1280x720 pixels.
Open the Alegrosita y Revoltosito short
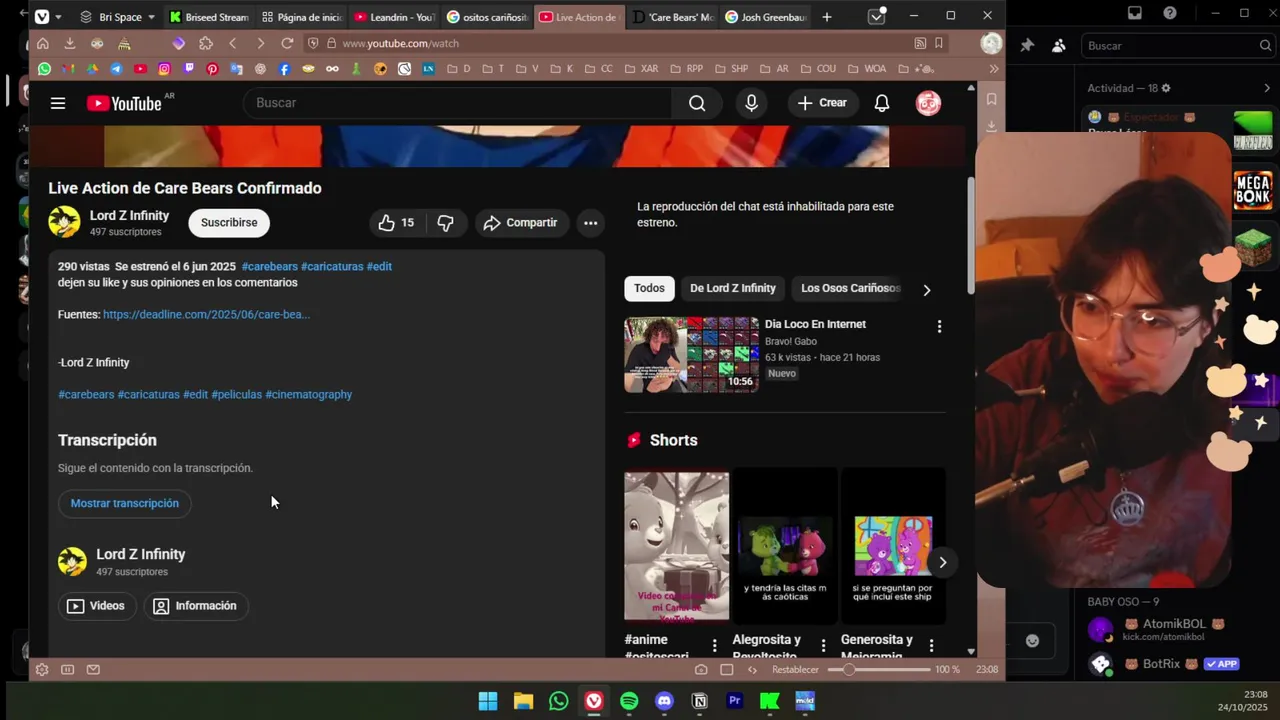tap(785, 546)
